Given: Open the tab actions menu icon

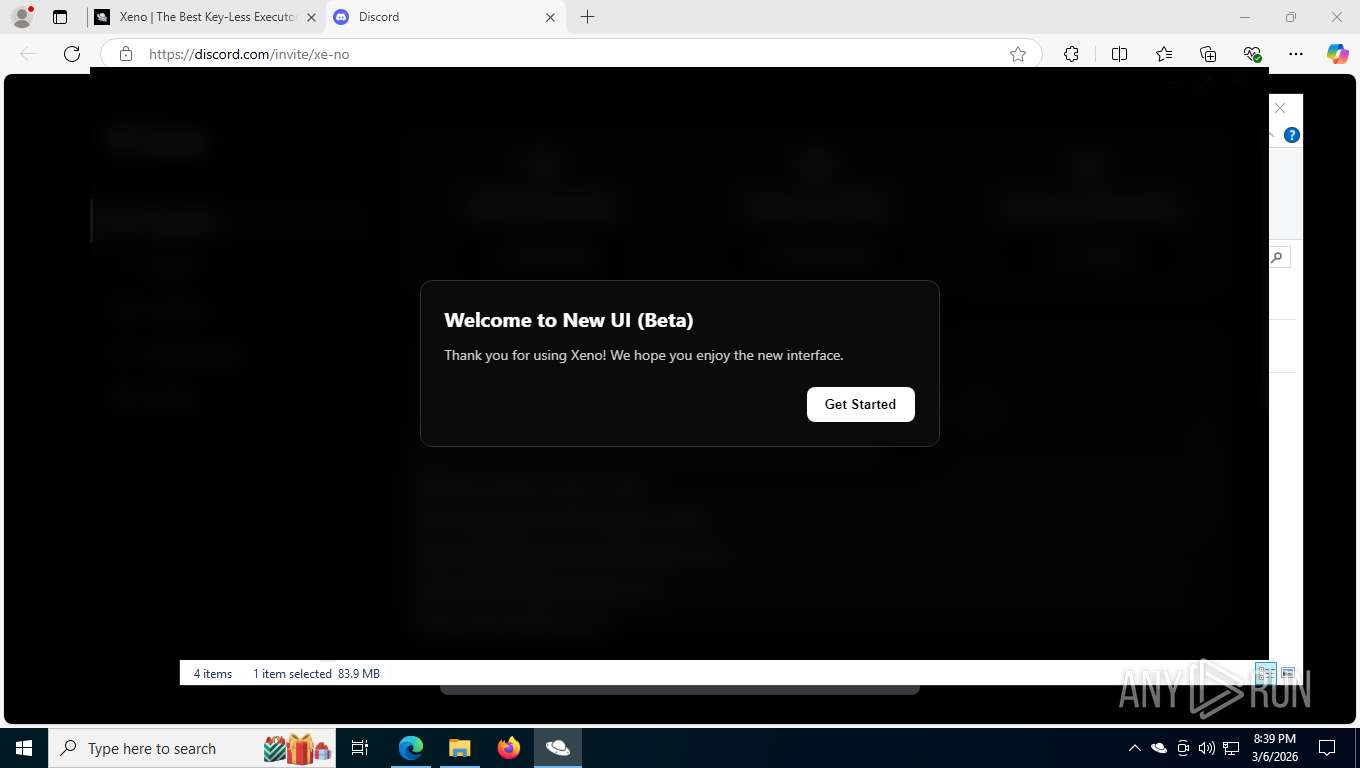Looking at the screenshot, I should click(60, 17).
